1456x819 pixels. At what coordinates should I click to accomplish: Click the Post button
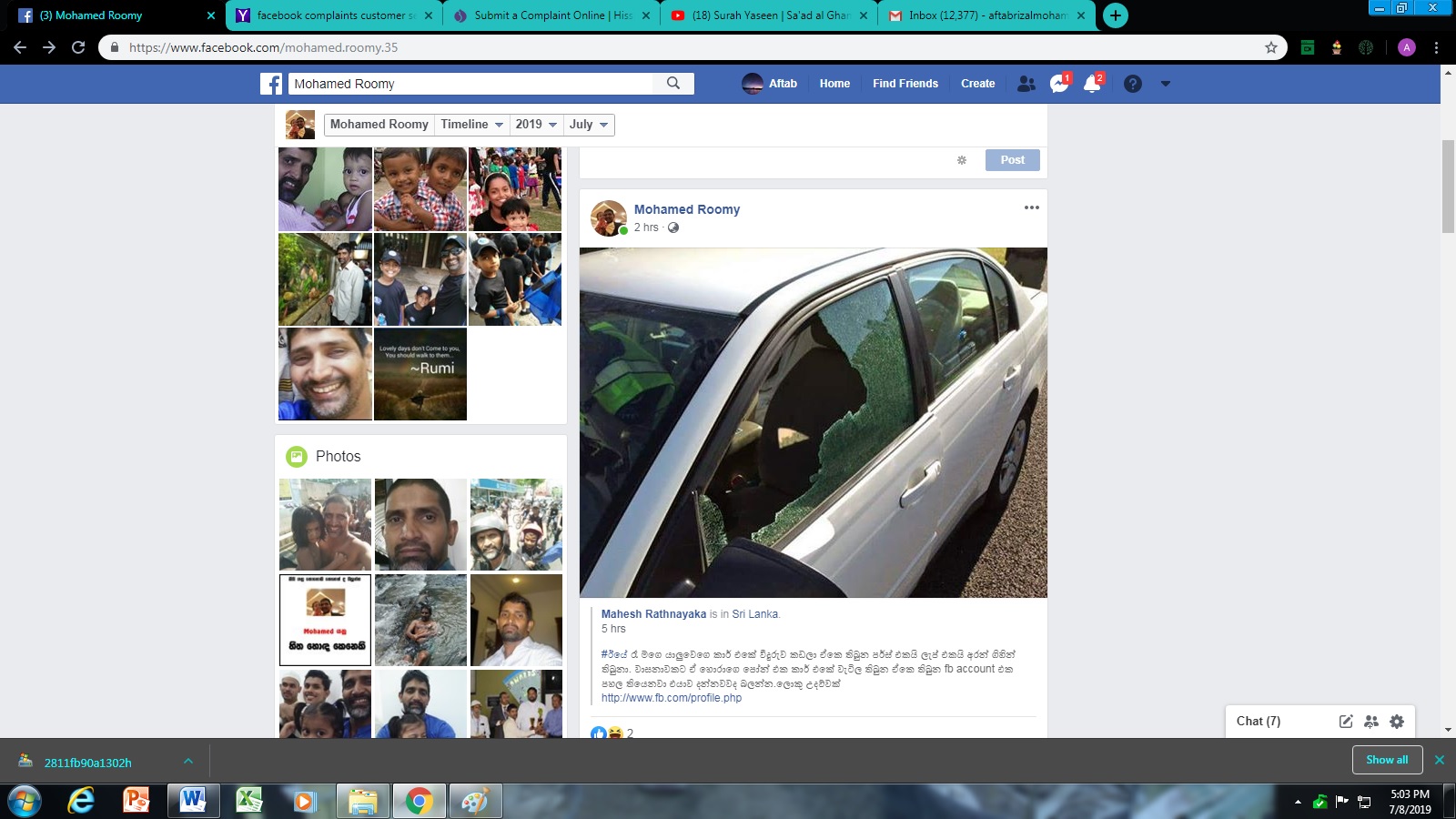point(1012,159)
